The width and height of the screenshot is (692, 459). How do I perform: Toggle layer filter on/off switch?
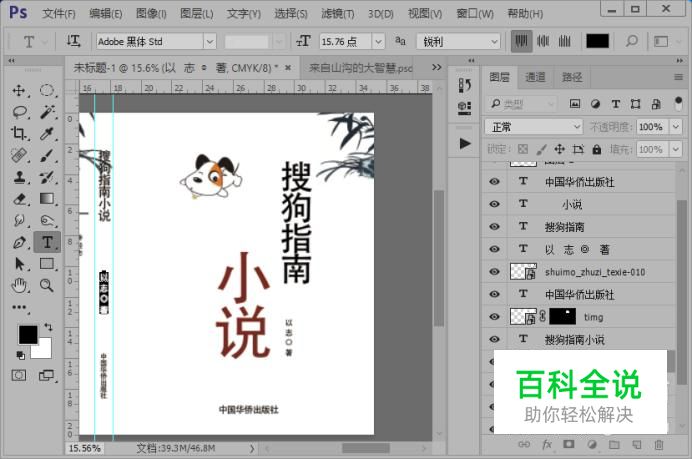point(678,104)
